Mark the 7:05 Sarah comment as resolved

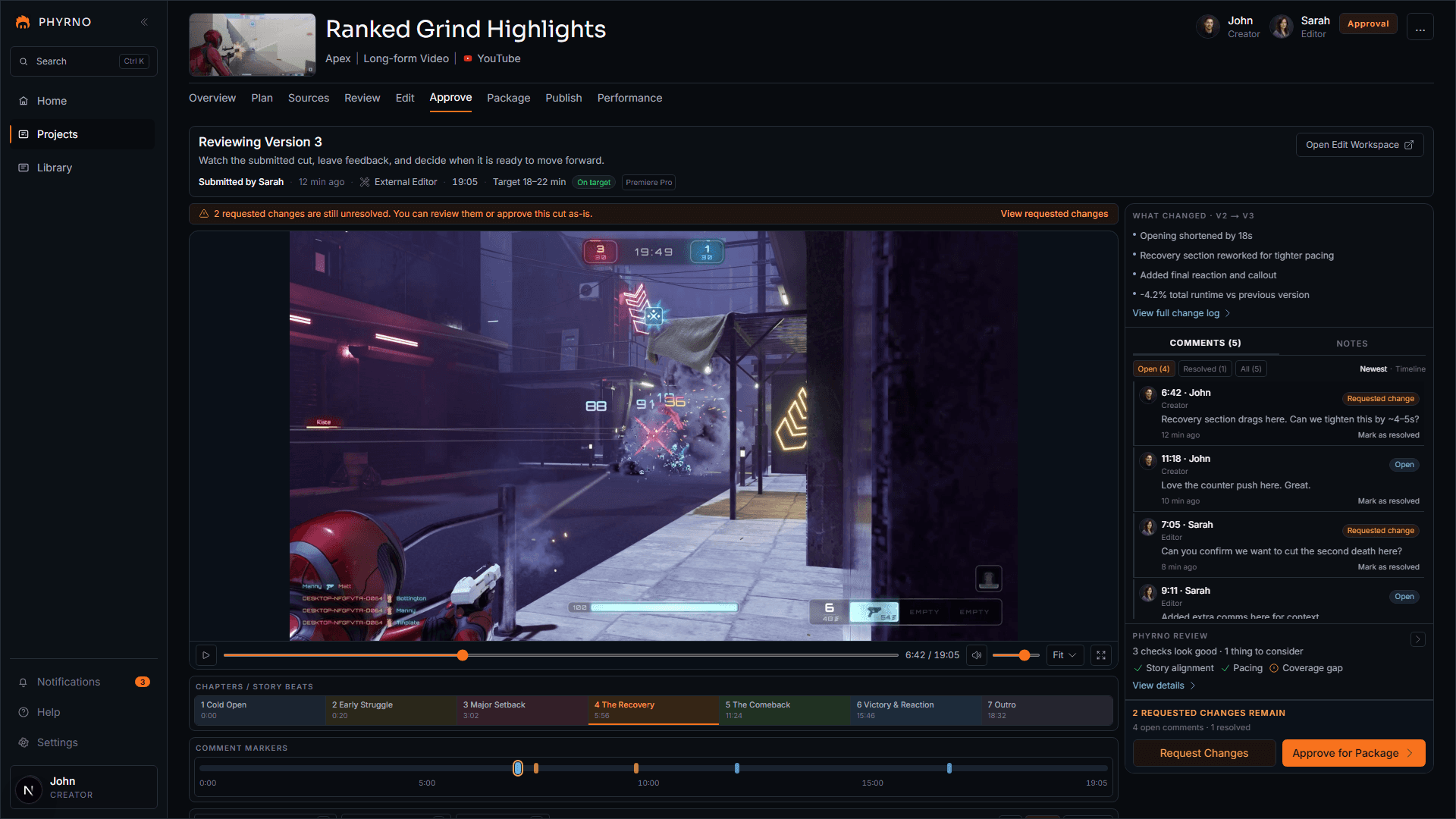click(1388, 567)
